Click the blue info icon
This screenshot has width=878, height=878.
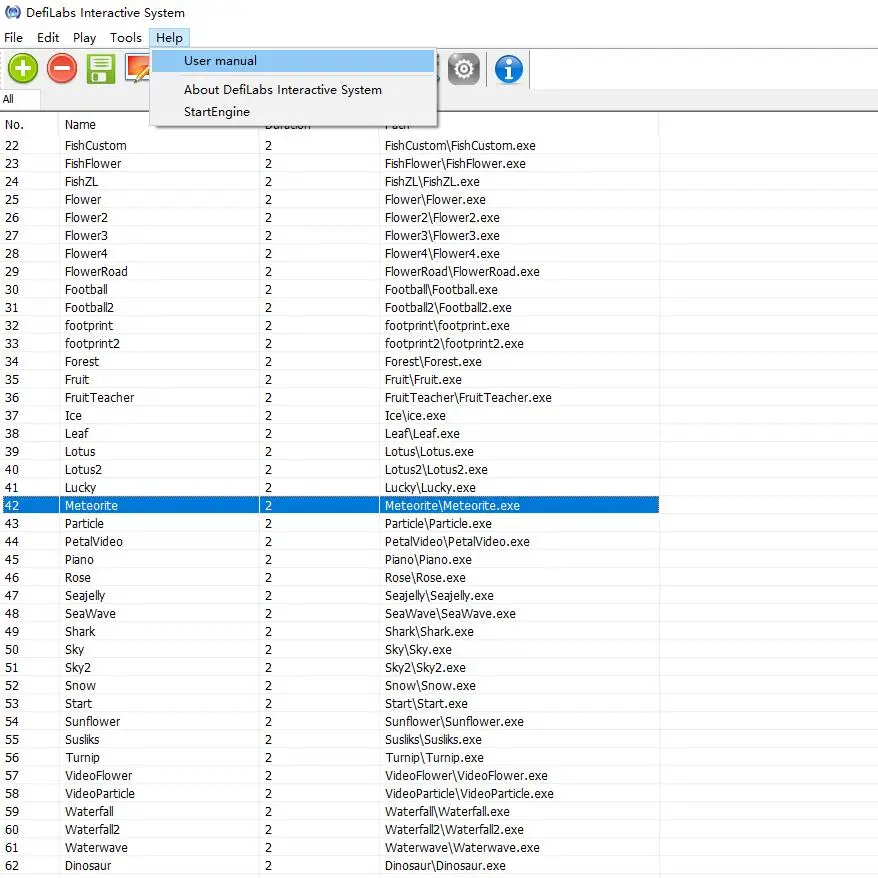click(508, 69)
